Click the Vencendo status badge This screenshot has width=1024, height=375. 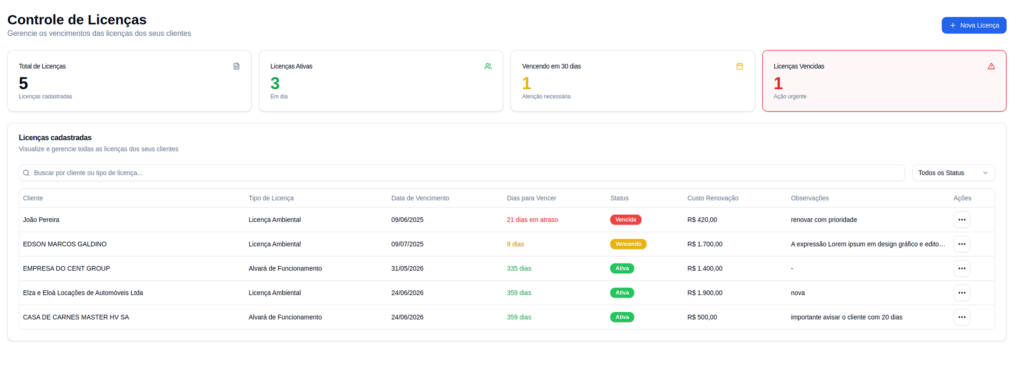[628, 244]
